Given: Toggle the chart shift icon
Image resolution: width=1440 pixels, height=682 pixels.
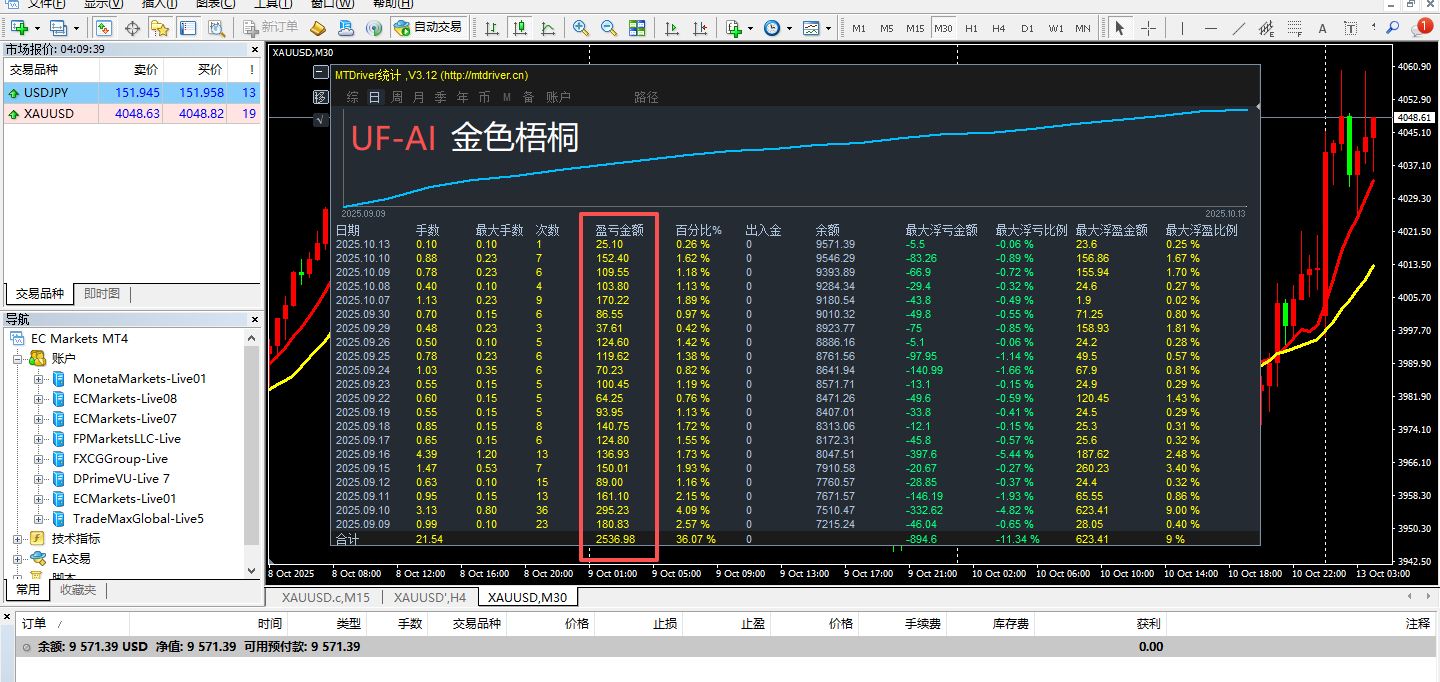Looking at the screenshot, I should tap(698, 28).
